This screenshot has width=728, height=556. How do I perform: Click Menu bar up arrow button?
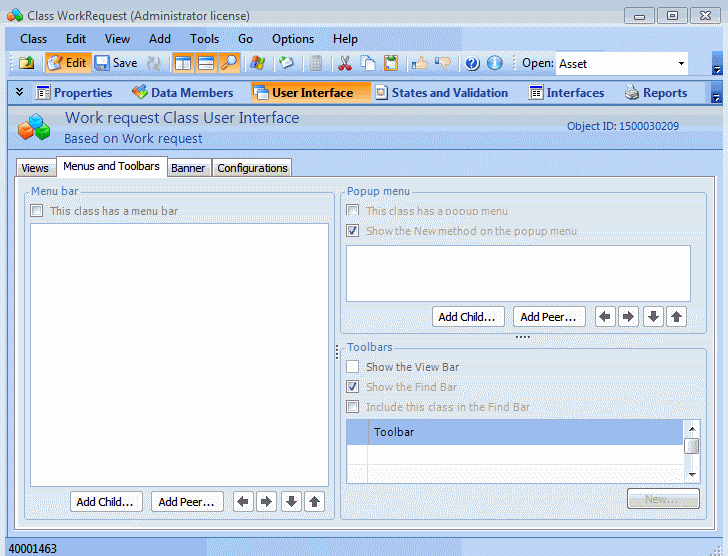314,502
